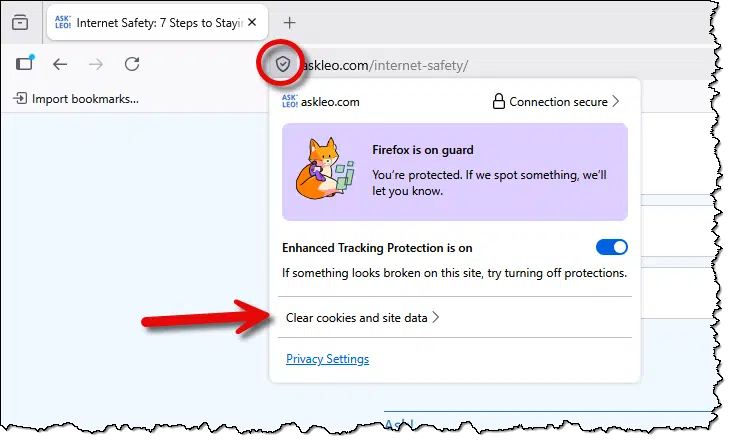Click the fox illustration in the panel
731x443 pixels.
click(x=322, y=172)
